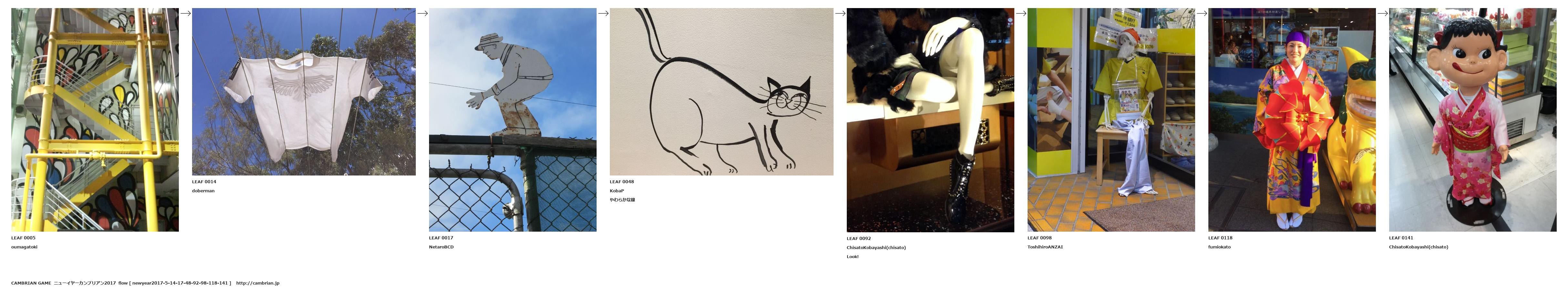Click author name NetaroBCD
This screenshot has width=1568, height=291.
(x=441, y=247)
